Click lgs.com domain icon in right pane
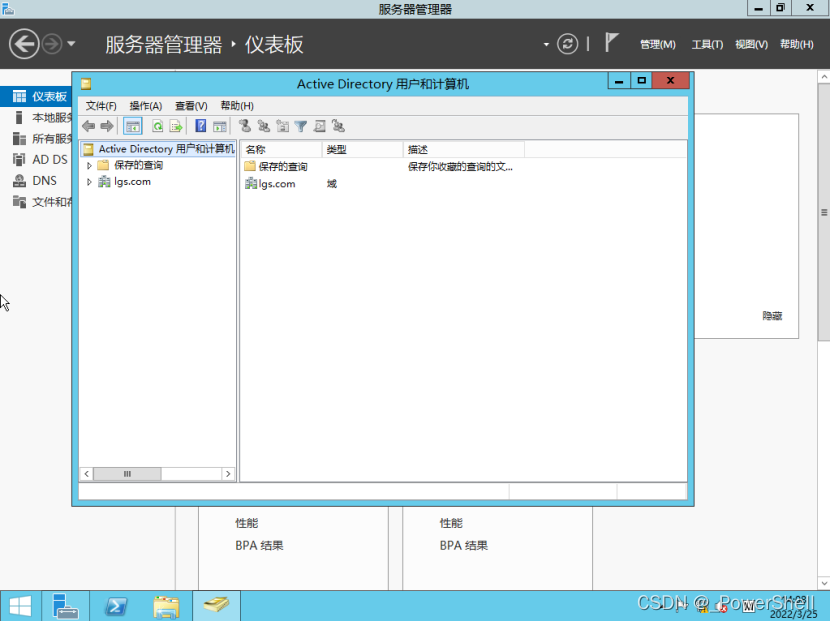This screenshot has width=830, height=622. point(250,184)
